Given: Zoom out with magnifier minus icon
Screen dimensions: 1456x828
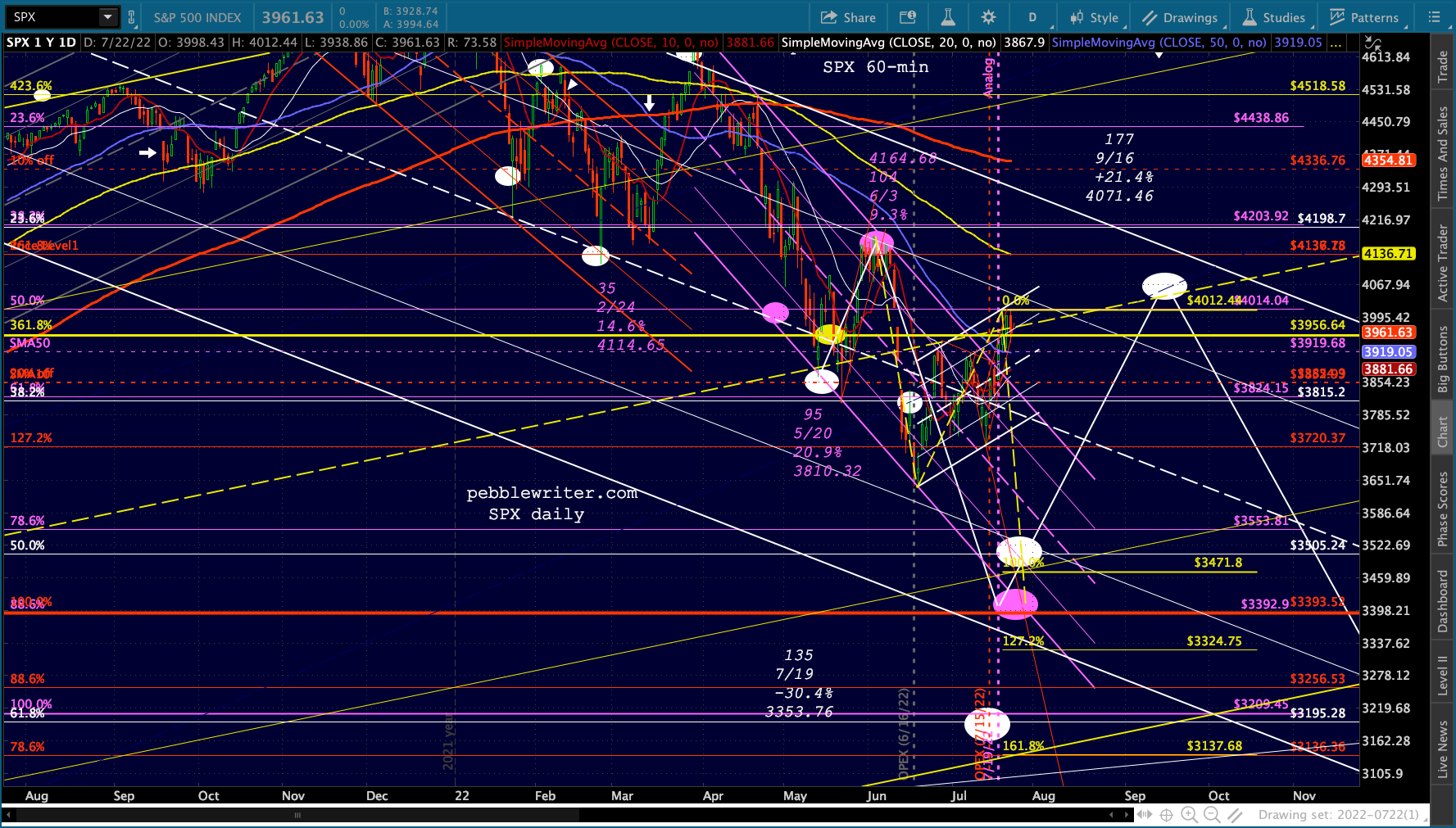Looking at the screenshot, I should click(x=1212, y=815).
